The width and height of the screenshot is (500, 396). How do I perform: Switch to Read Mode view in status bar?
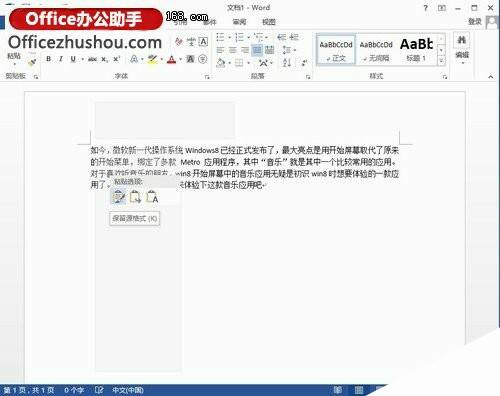(338, 390)
